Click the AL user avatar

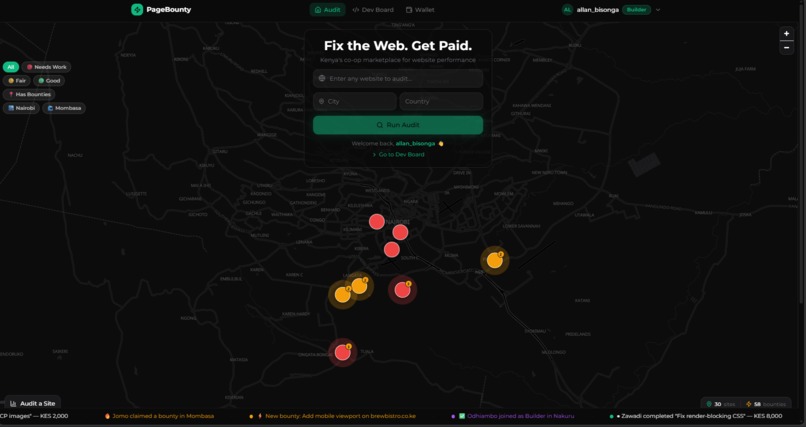[x=567, y=10]
